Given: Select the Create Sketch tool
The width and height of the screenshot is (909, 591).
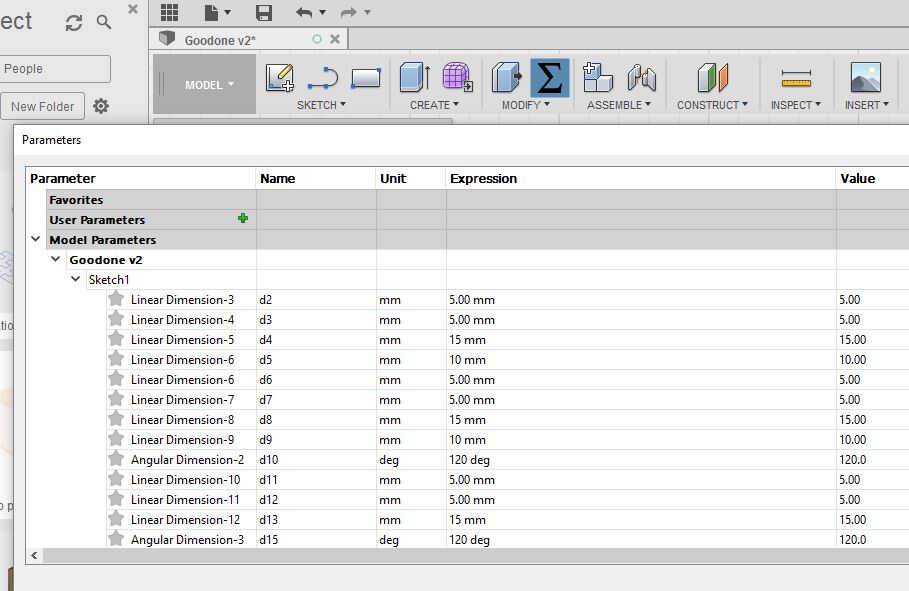Looking at the screenshot, I should pos(280,78).
